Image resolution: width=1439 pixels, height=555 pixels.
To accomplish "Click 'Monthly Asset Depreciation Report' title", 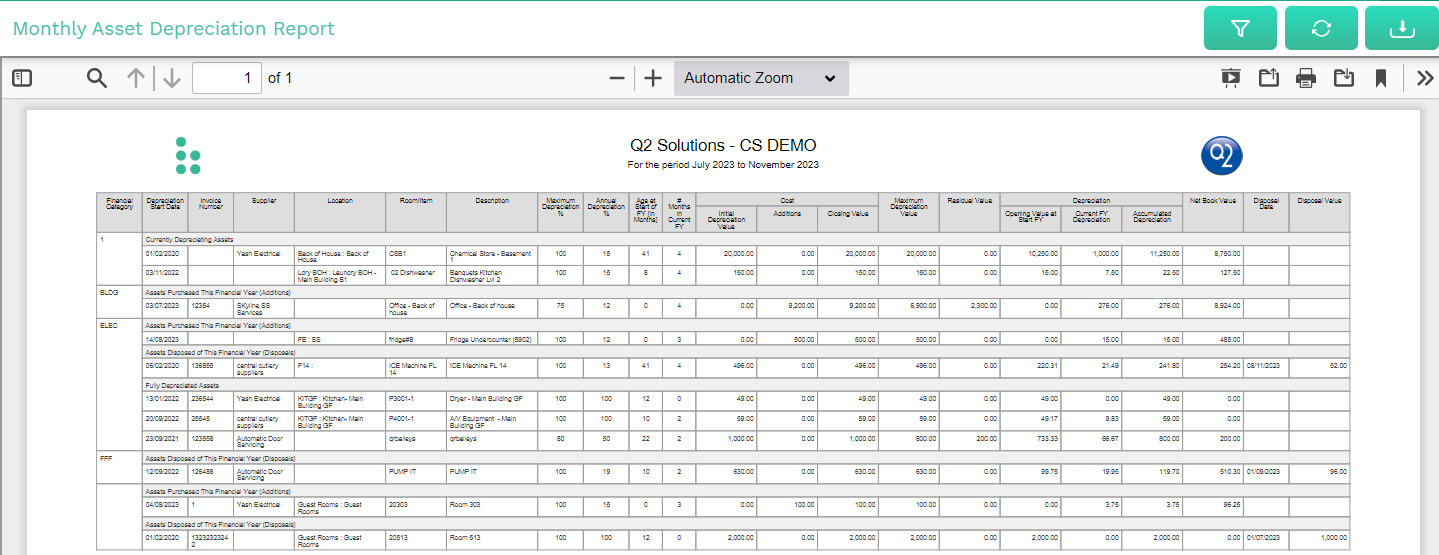I will point(174,28).
